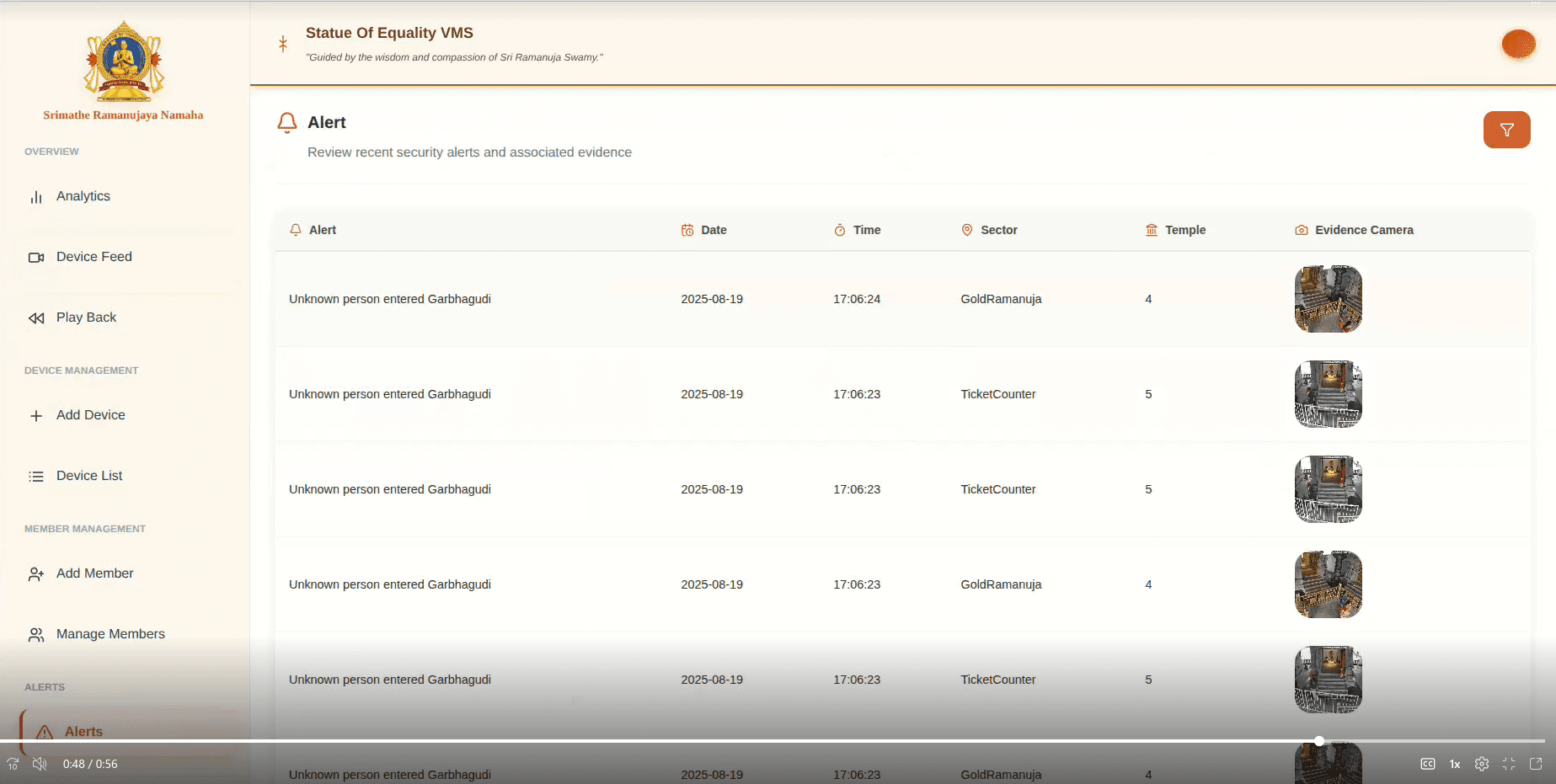Click the Alerts sidebar link
1556x784 pixels.
tap(83, 731)
